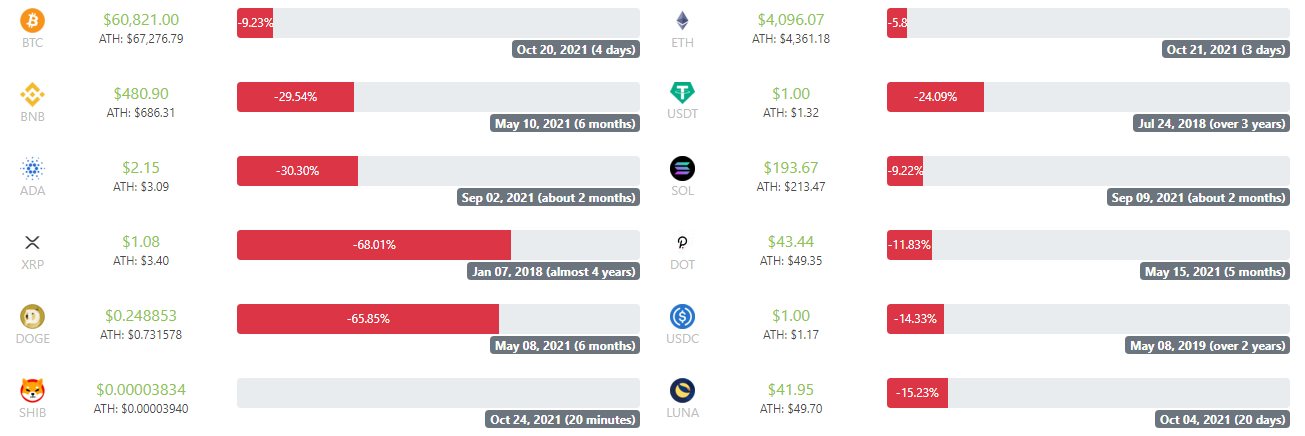This screenshot has height=436, width=1305.
Task: Select the Binance BNB coin icon
Action: tap(34, 95)
